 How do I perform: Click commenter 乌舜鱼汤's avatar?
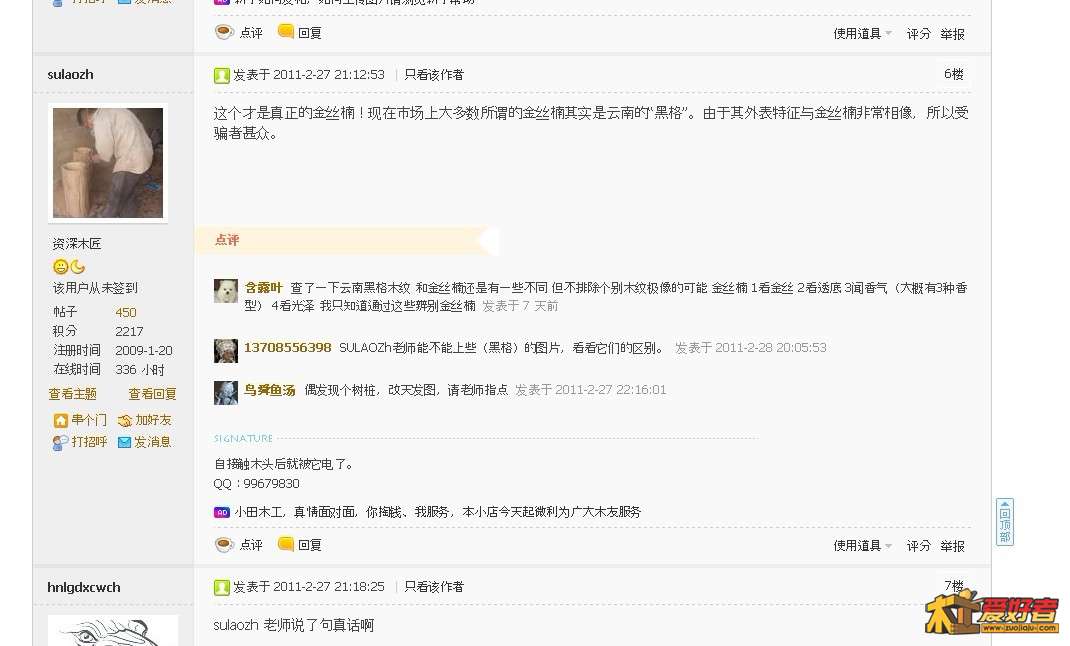coord(226,392)
